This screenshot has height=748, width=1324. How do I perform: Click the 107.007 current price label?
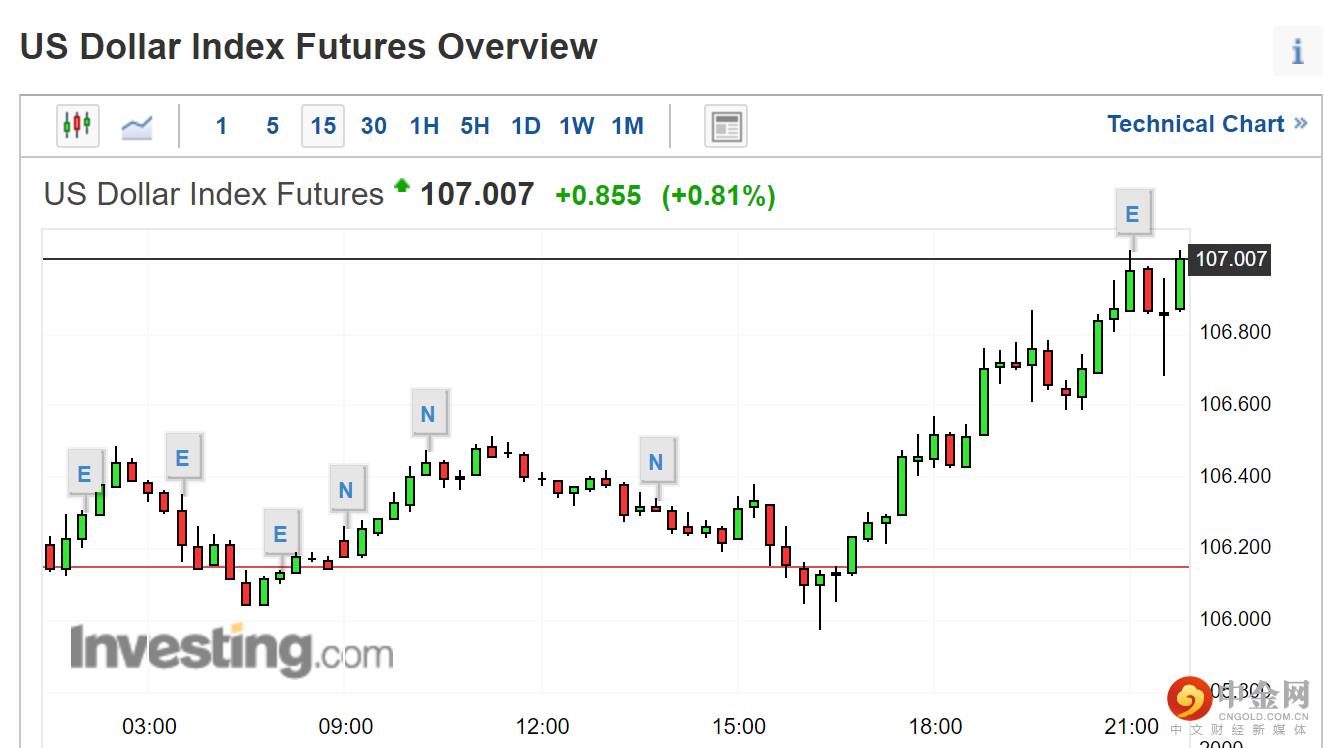(1231, 259)
